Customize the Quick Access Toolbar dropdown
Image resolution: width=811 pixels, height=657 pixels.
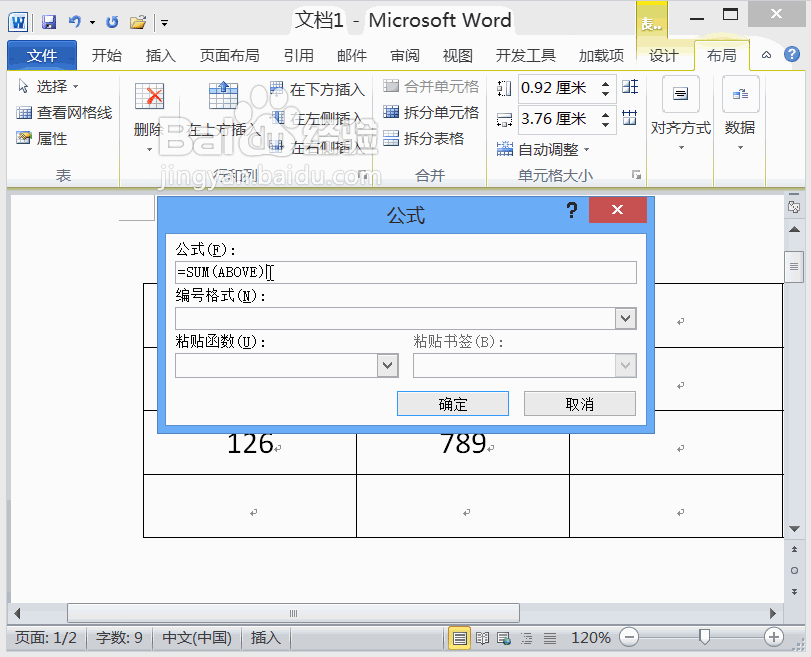164,23
